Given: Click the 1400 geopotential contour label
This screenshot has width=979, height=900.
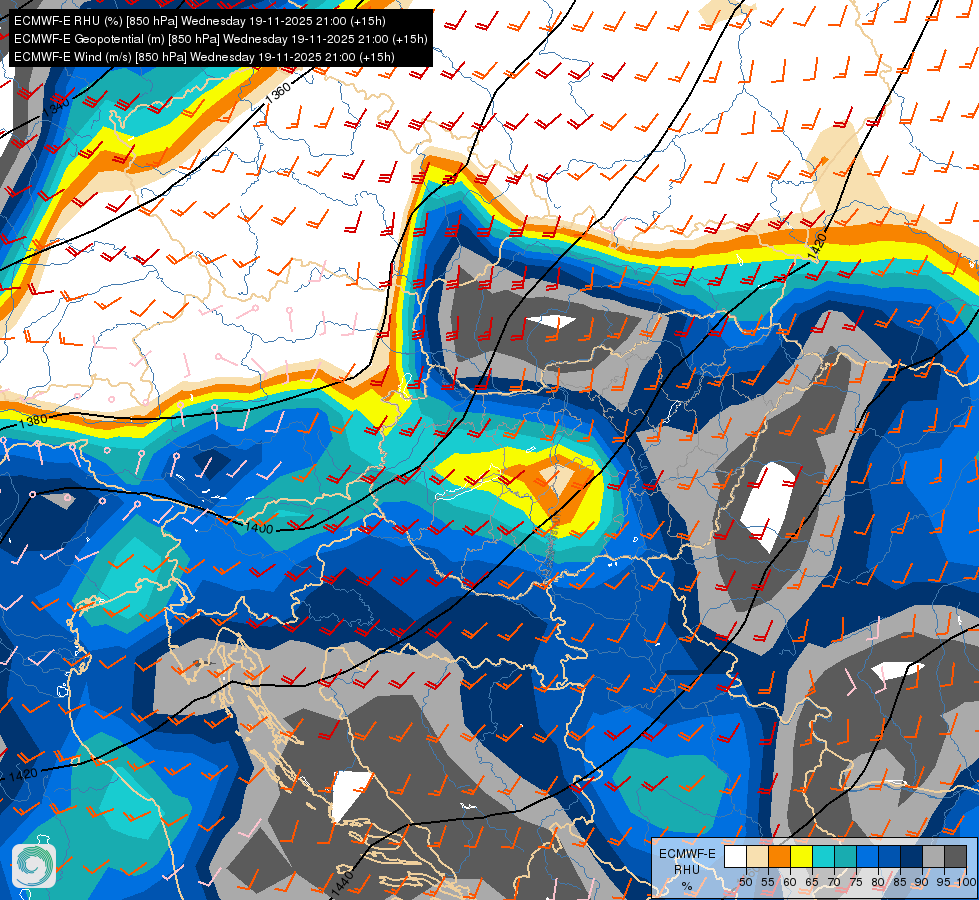Looking at the screenshot, I should (259, 528).
